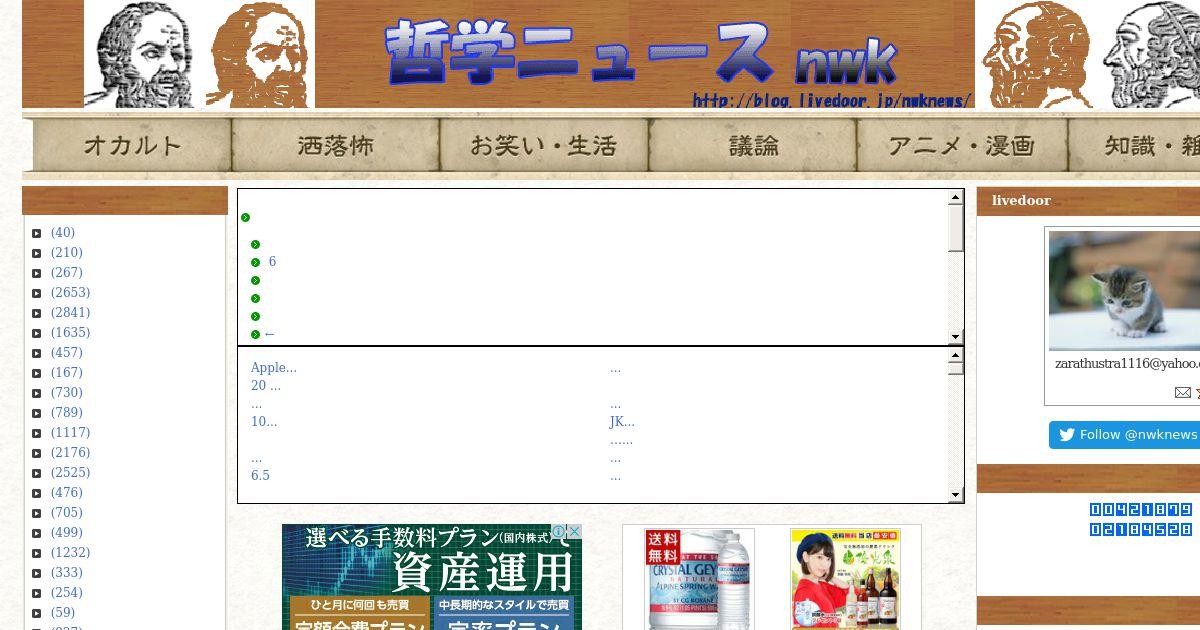Open the 'JK...' headline link
Viewport: 1200px width, 630px height.
click(622, 422)
